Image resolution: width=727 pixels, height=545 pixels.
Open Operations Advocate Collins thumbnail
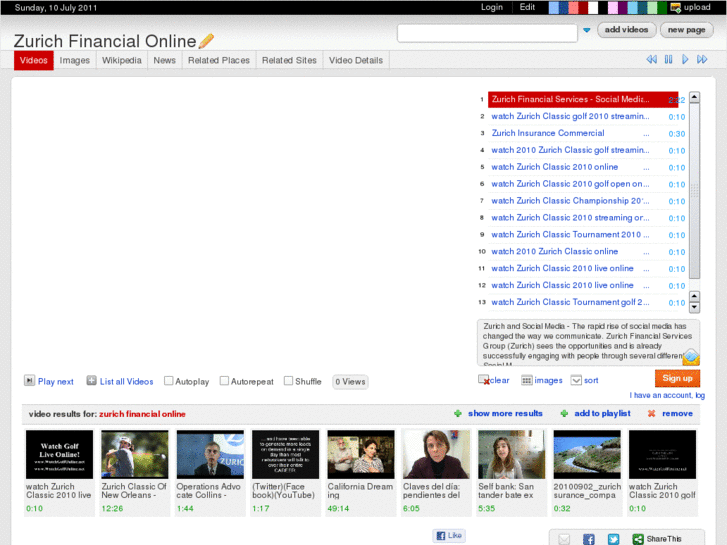click(210, 454)
